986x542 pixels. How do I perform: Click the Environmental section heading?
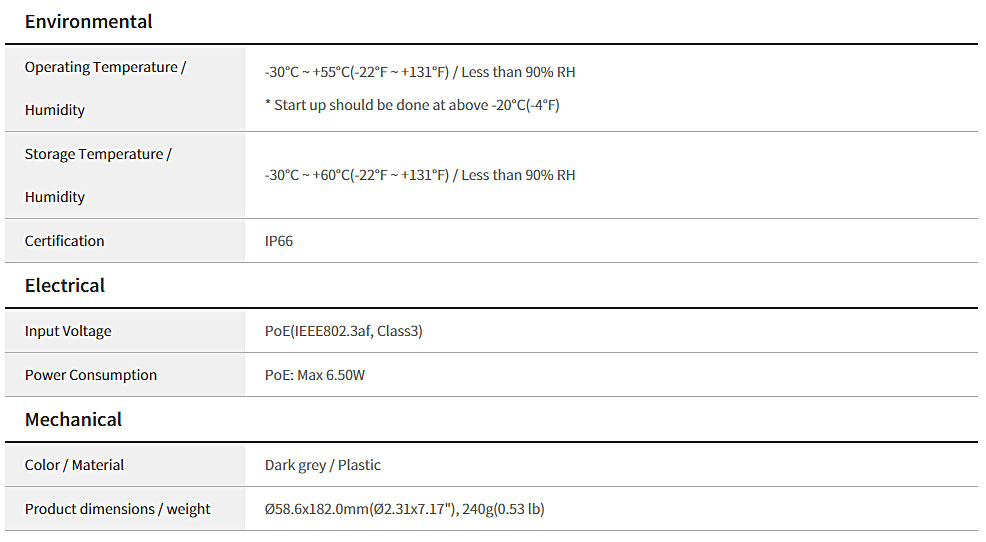point(88,21)
